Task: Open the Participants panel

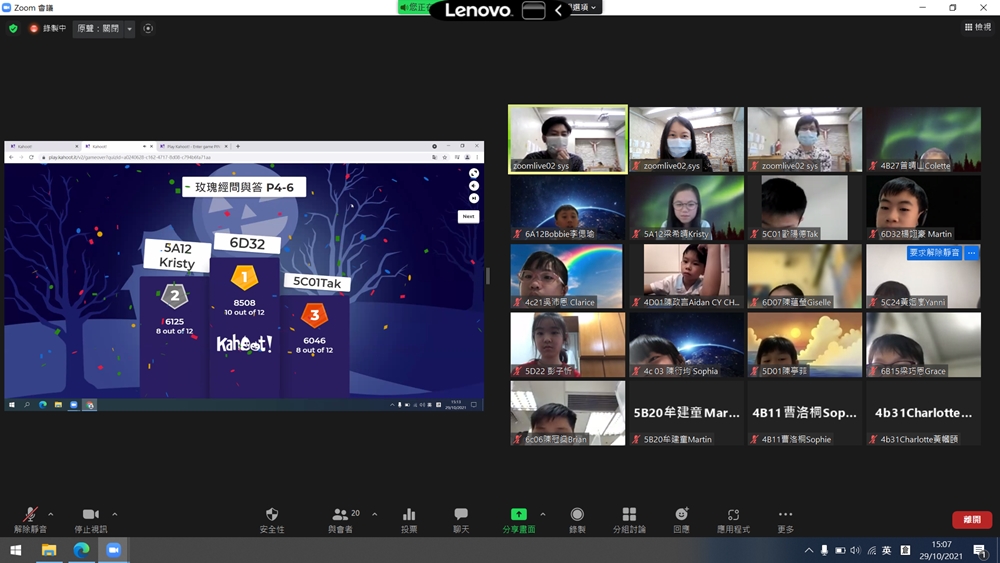Action: click(x=342, y=520)
